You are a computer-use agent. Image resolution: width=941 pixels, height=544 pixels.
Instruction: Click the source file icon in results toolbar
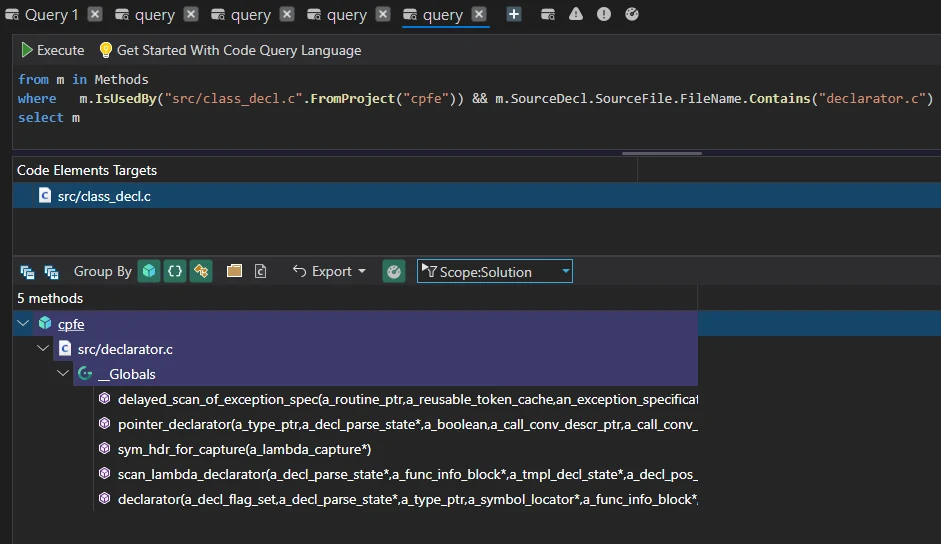260,271
